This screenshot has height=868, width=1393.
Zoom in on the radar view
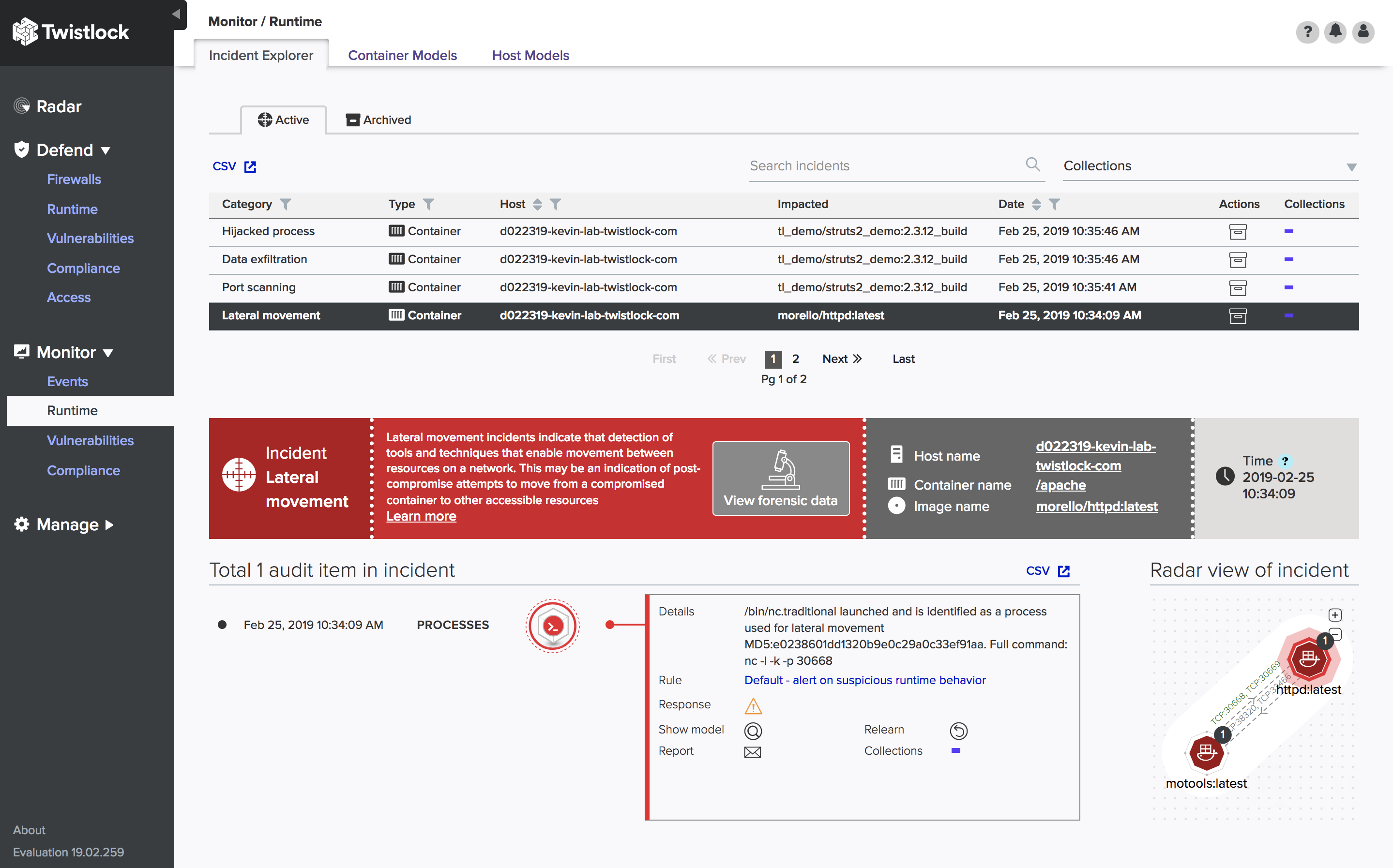coord(1335,615)
